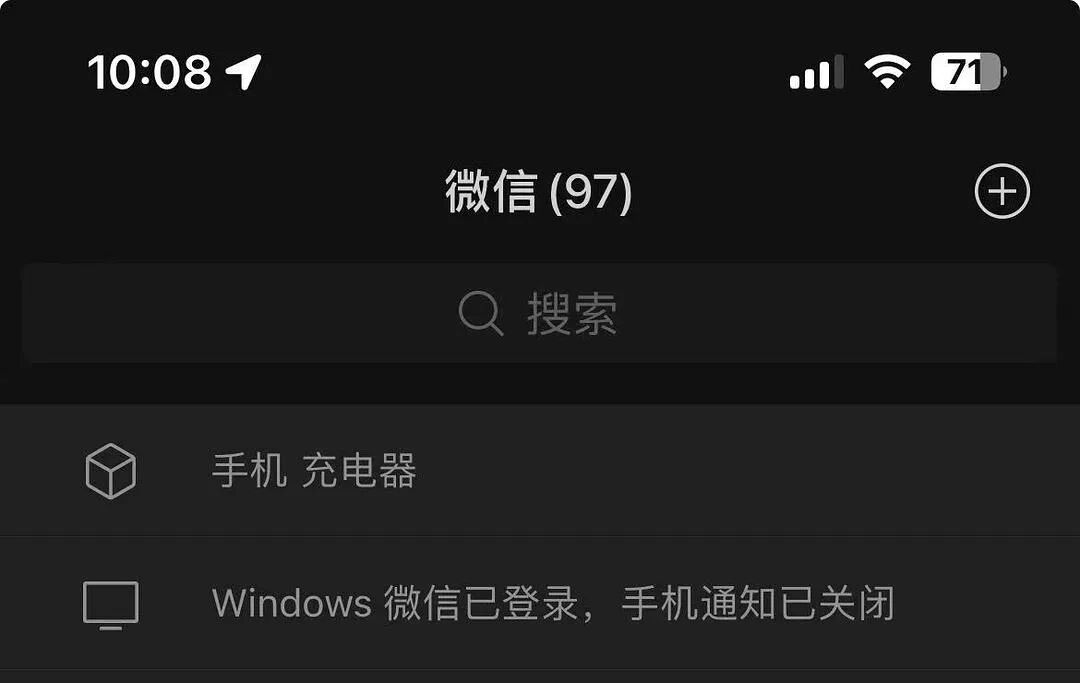
Task: Select the word 充电器 in first row
Action: (x=359, y=471)
